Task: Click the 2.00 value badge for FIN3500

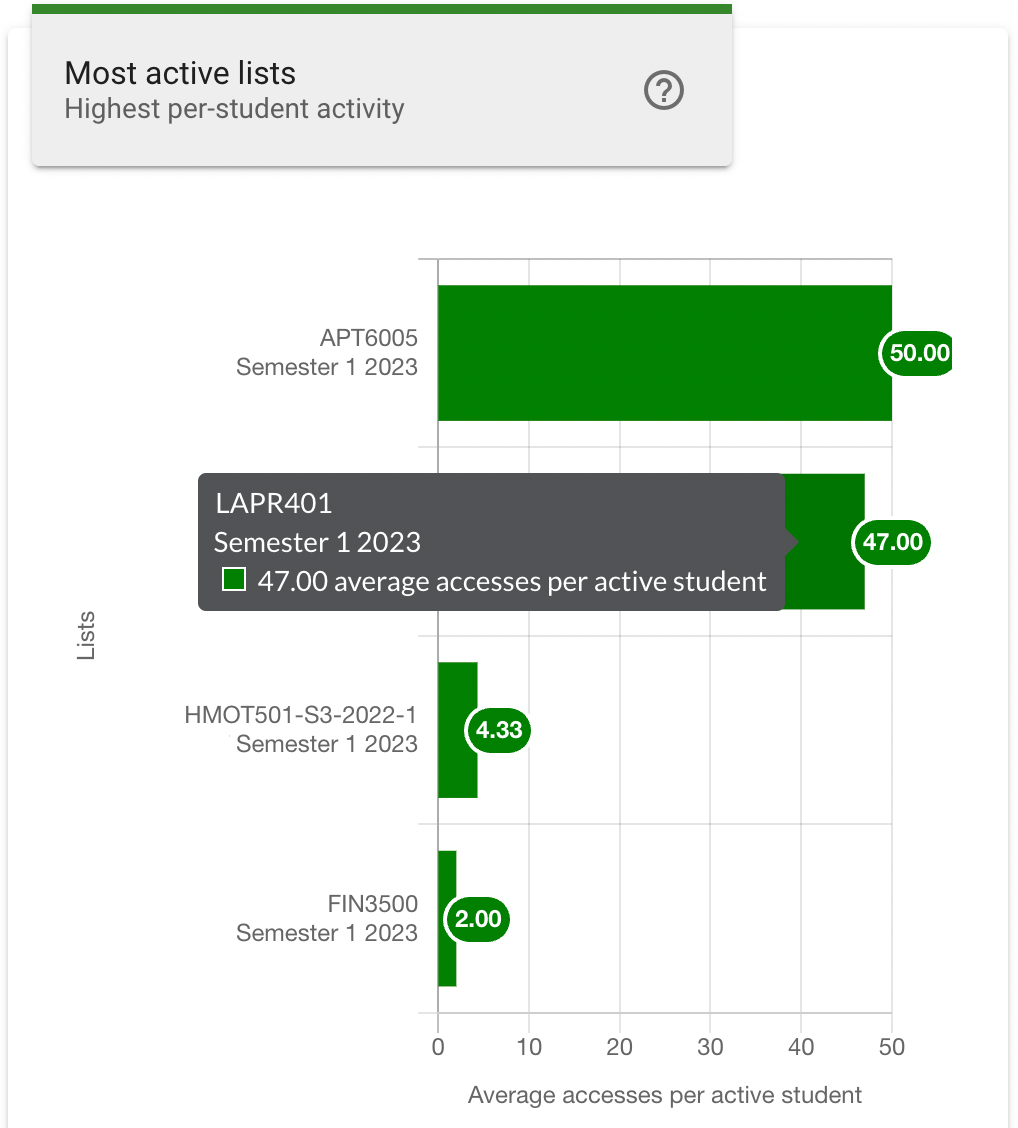Action: tap(477, 919)
